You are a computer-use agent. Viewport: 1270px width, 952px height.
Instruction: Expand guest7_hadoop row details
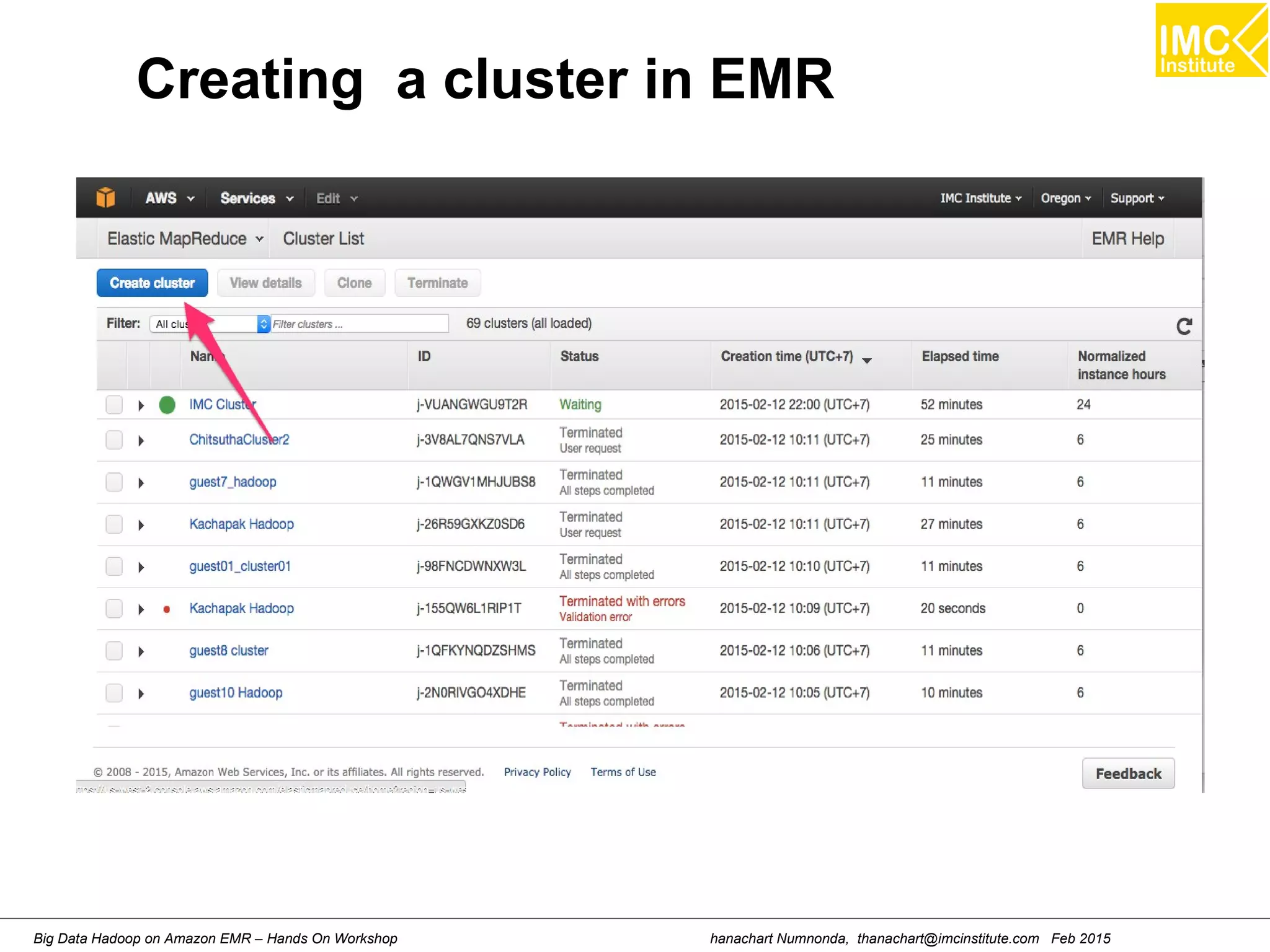tap(141, 483)
